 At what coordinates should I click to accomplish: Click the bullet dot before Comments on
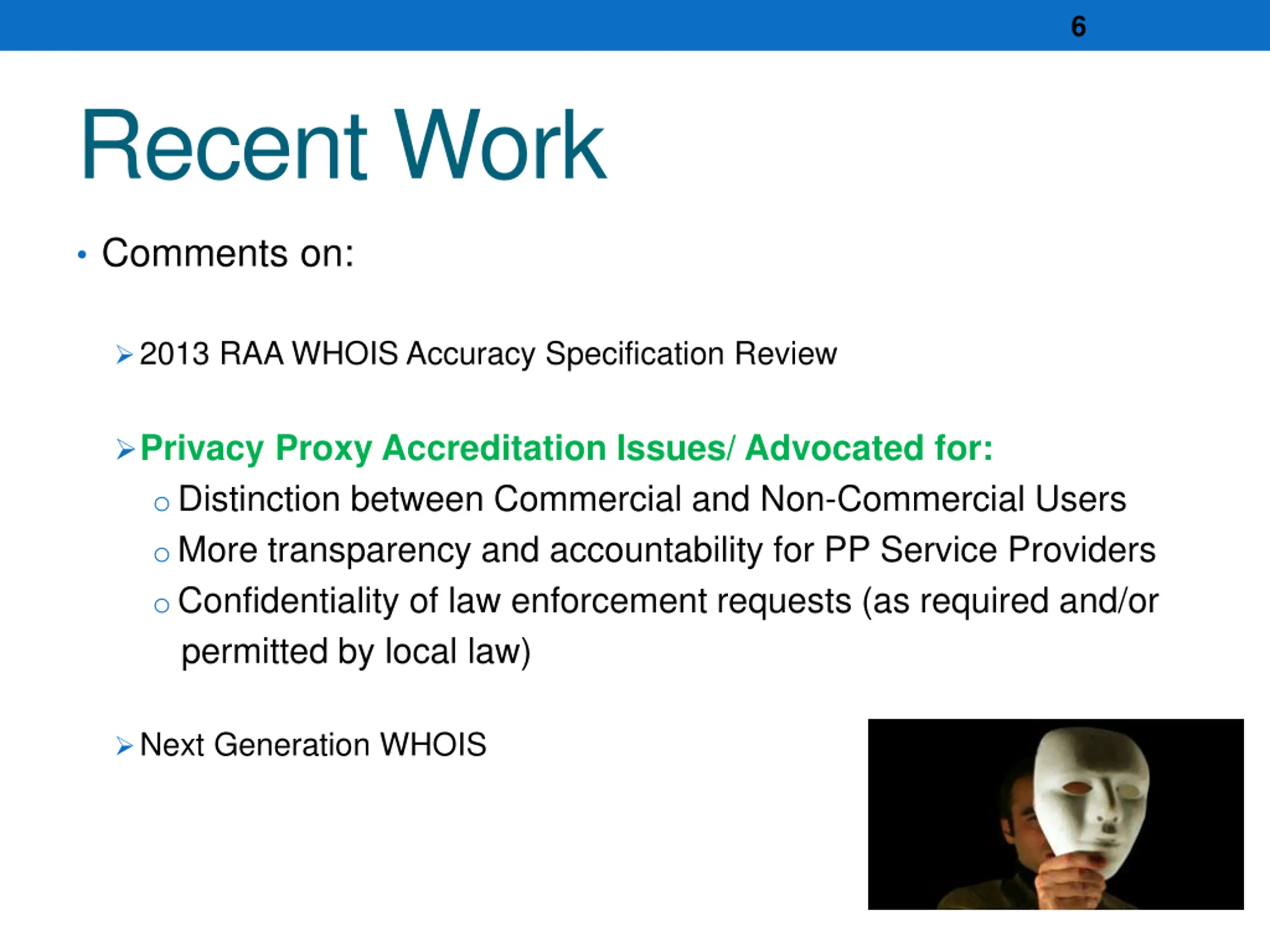(82, 254)
